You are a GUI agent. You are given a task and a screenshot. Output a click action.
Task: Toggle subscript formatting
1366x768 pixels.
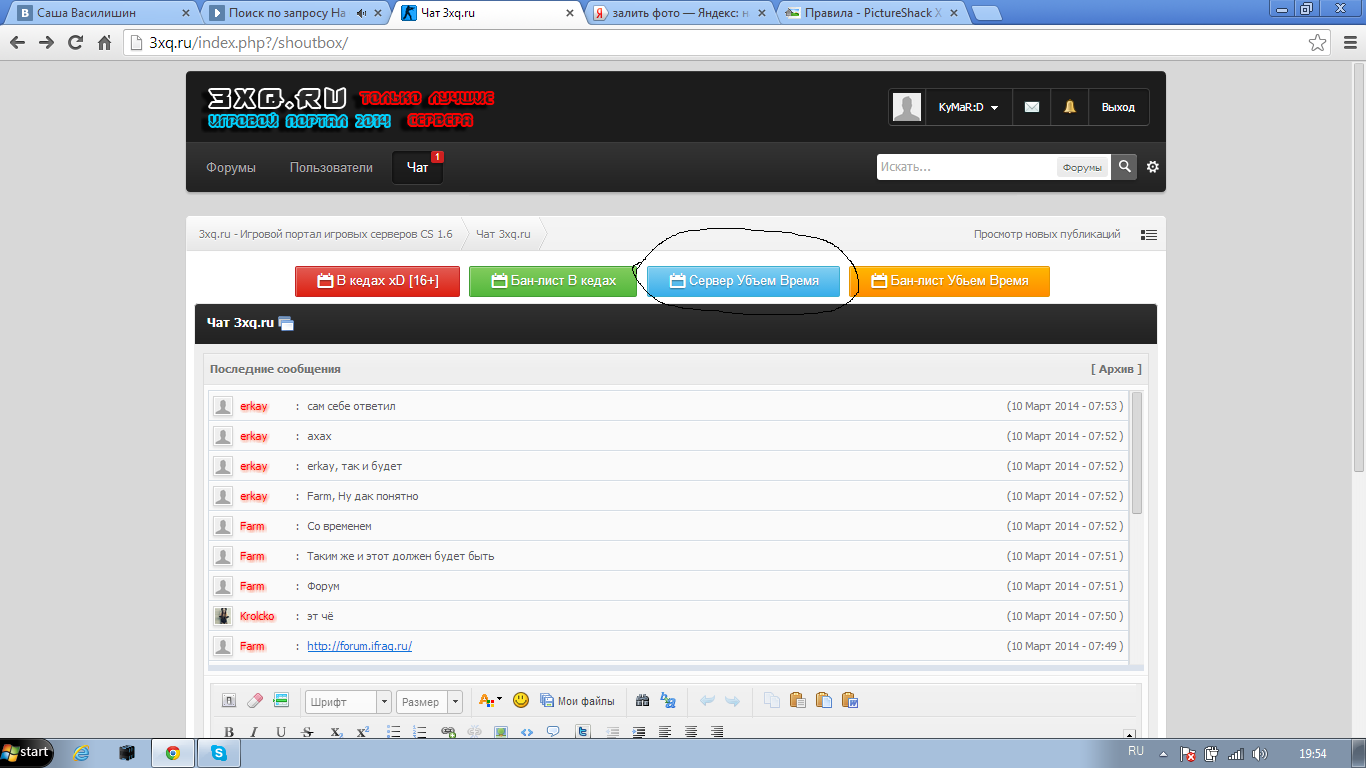pyautogui.click(x=336, y=732)
